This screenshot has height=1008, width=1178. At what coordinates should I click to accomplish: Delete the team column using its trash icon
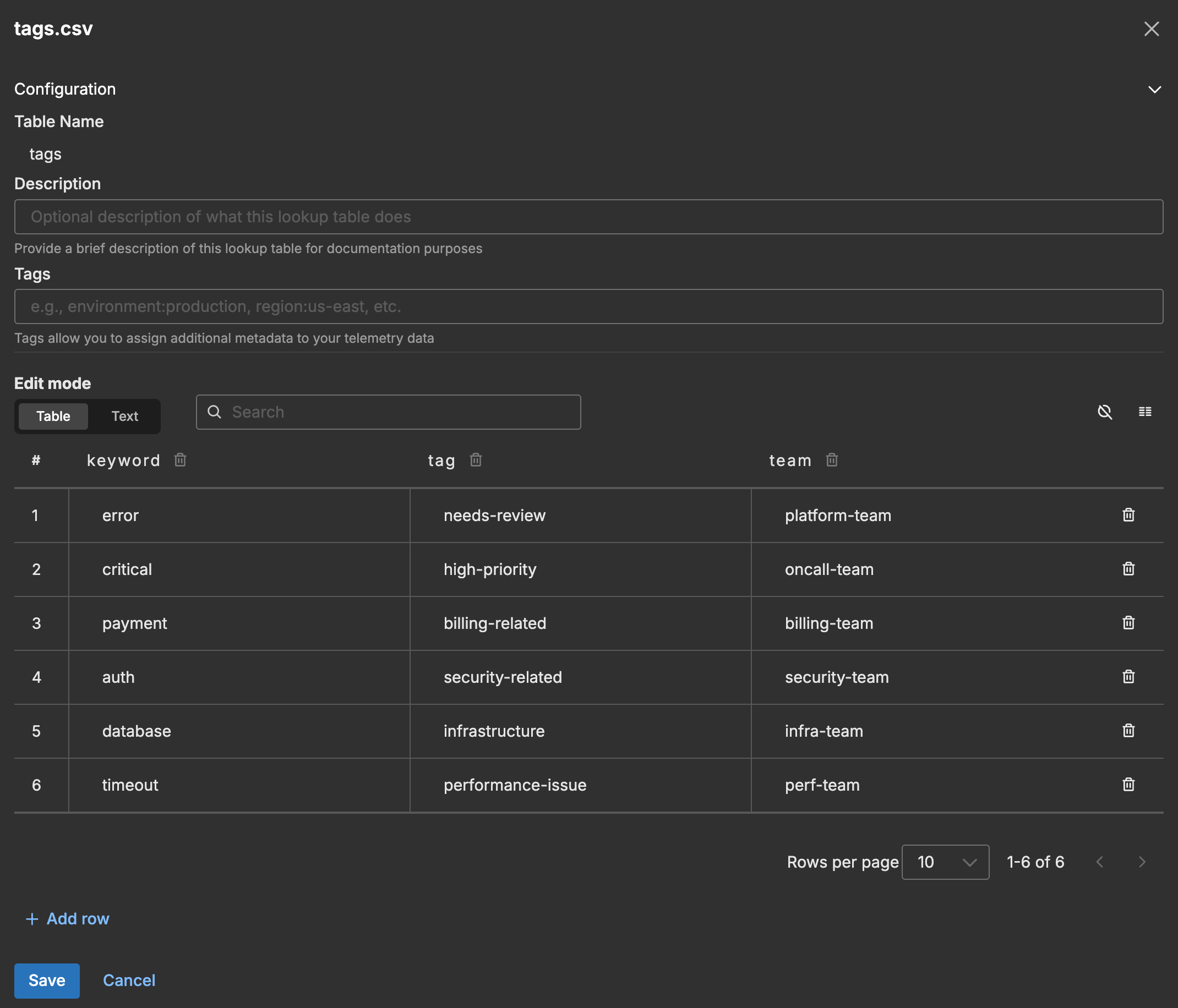(832, 460)
